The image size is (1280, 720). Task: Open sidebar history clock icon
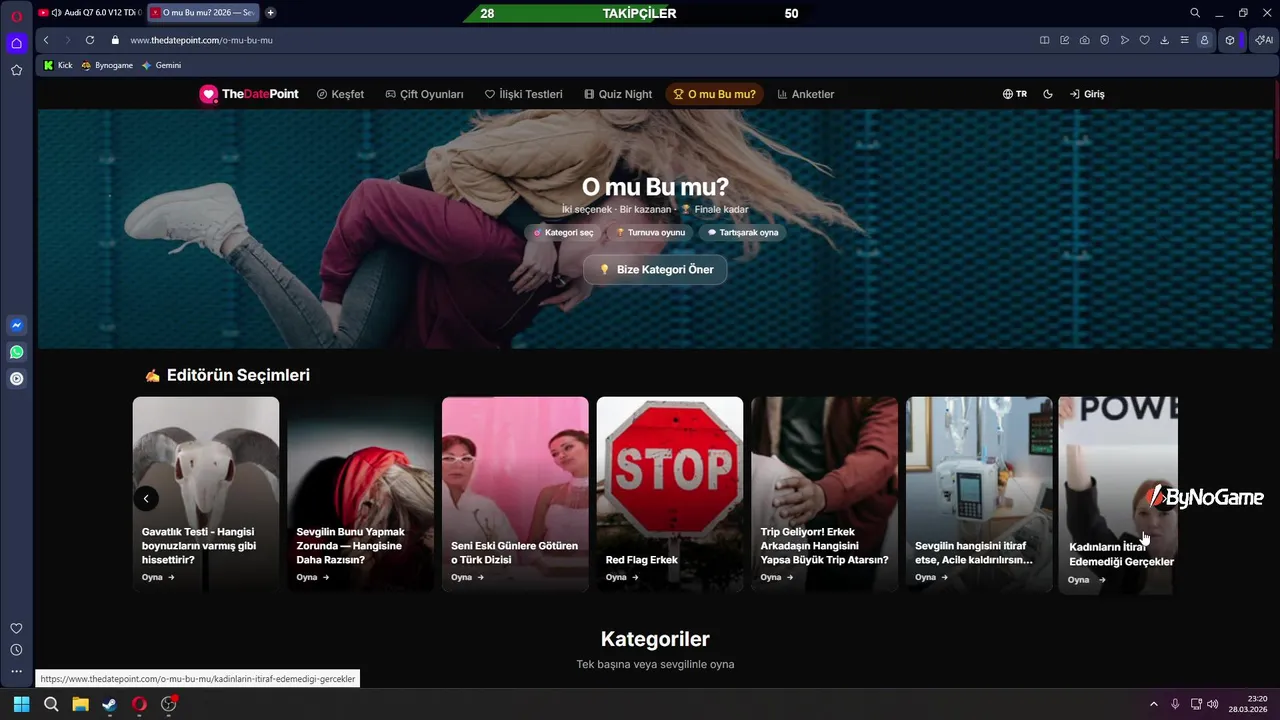click(16, 650)
